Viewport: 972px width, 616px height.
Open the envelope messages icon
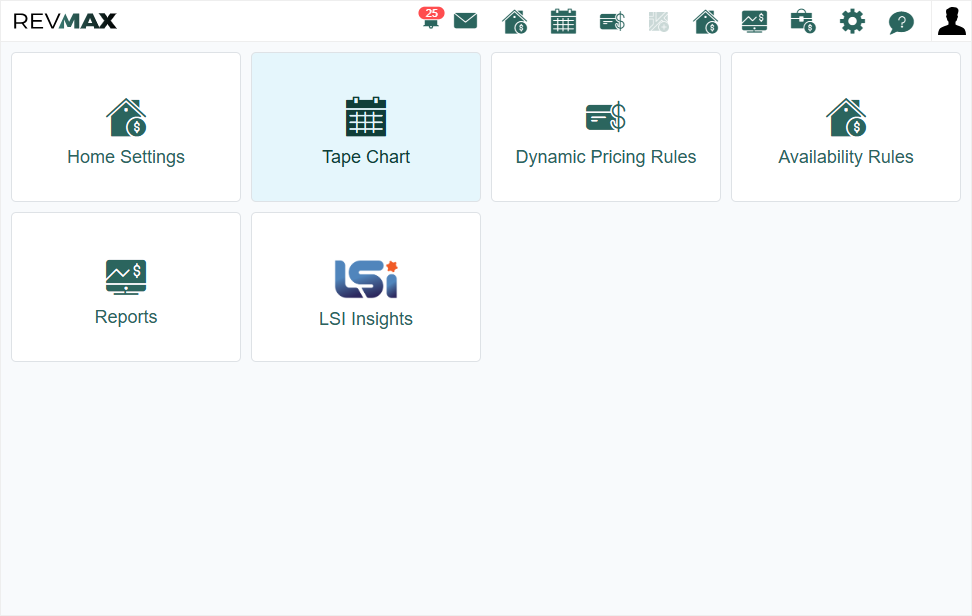[466, 21]
